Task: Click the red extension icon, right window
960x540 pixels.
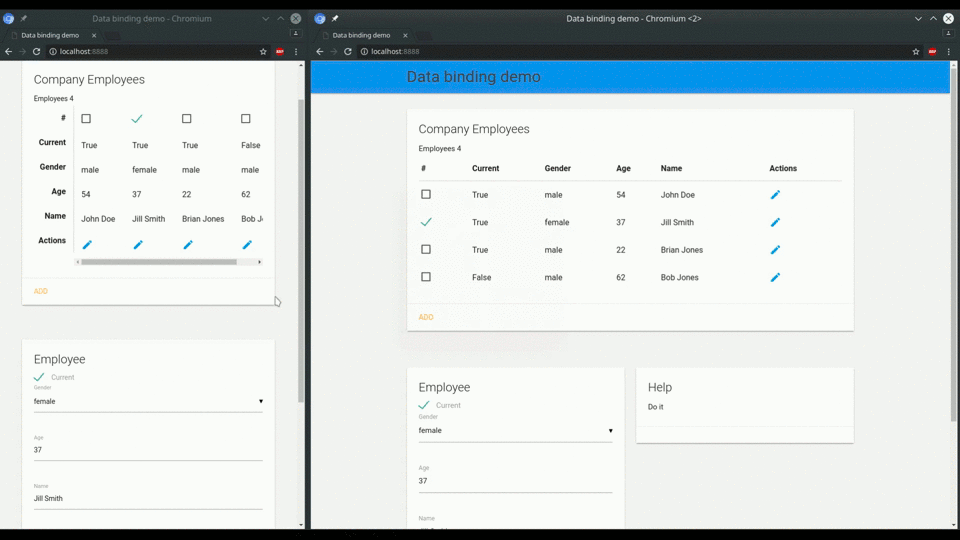Action: click(x=932, y=51)
